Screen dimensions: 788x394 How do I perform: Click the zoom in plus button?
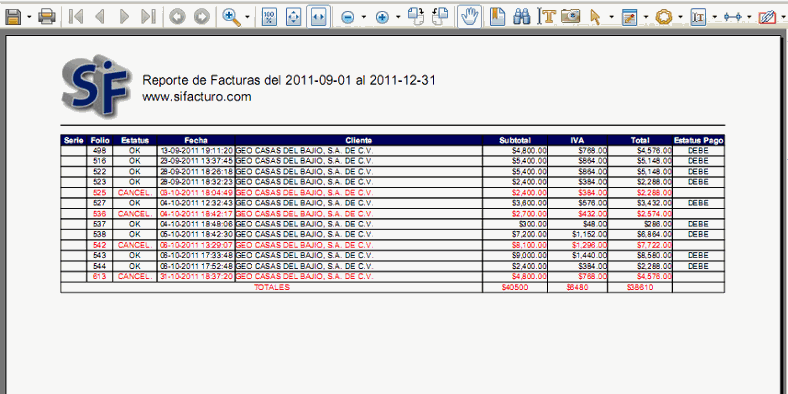(382, 17)
